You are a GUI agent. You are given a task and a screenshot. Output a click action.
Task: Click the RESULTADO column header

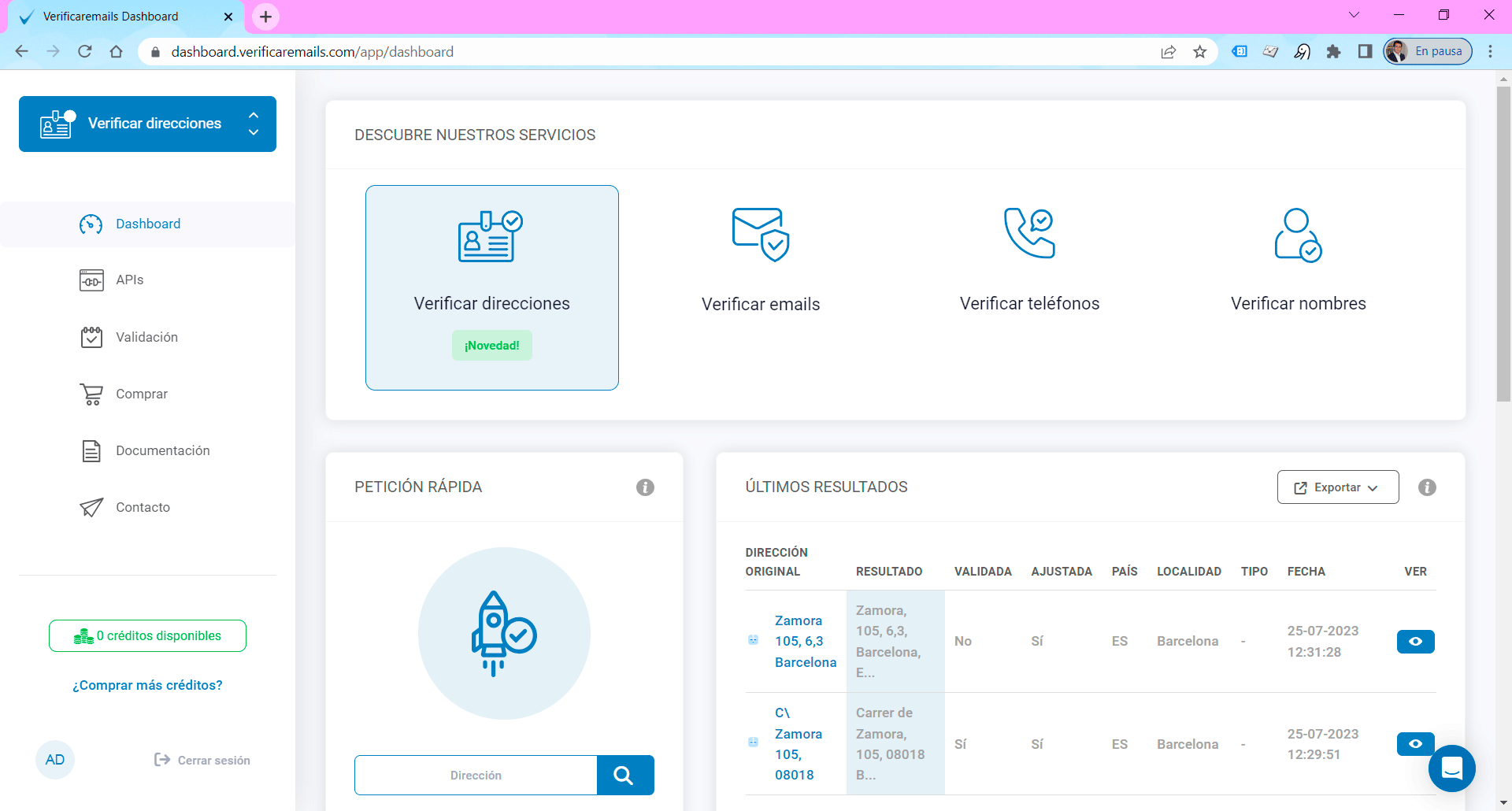889,572
